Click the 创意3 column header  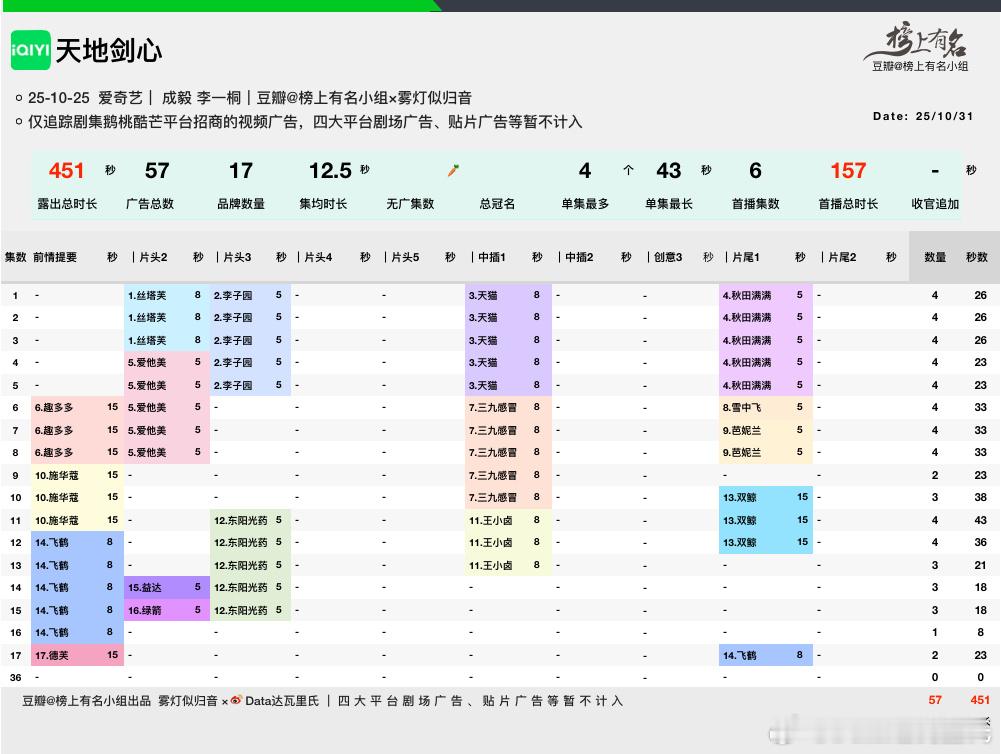668,257
